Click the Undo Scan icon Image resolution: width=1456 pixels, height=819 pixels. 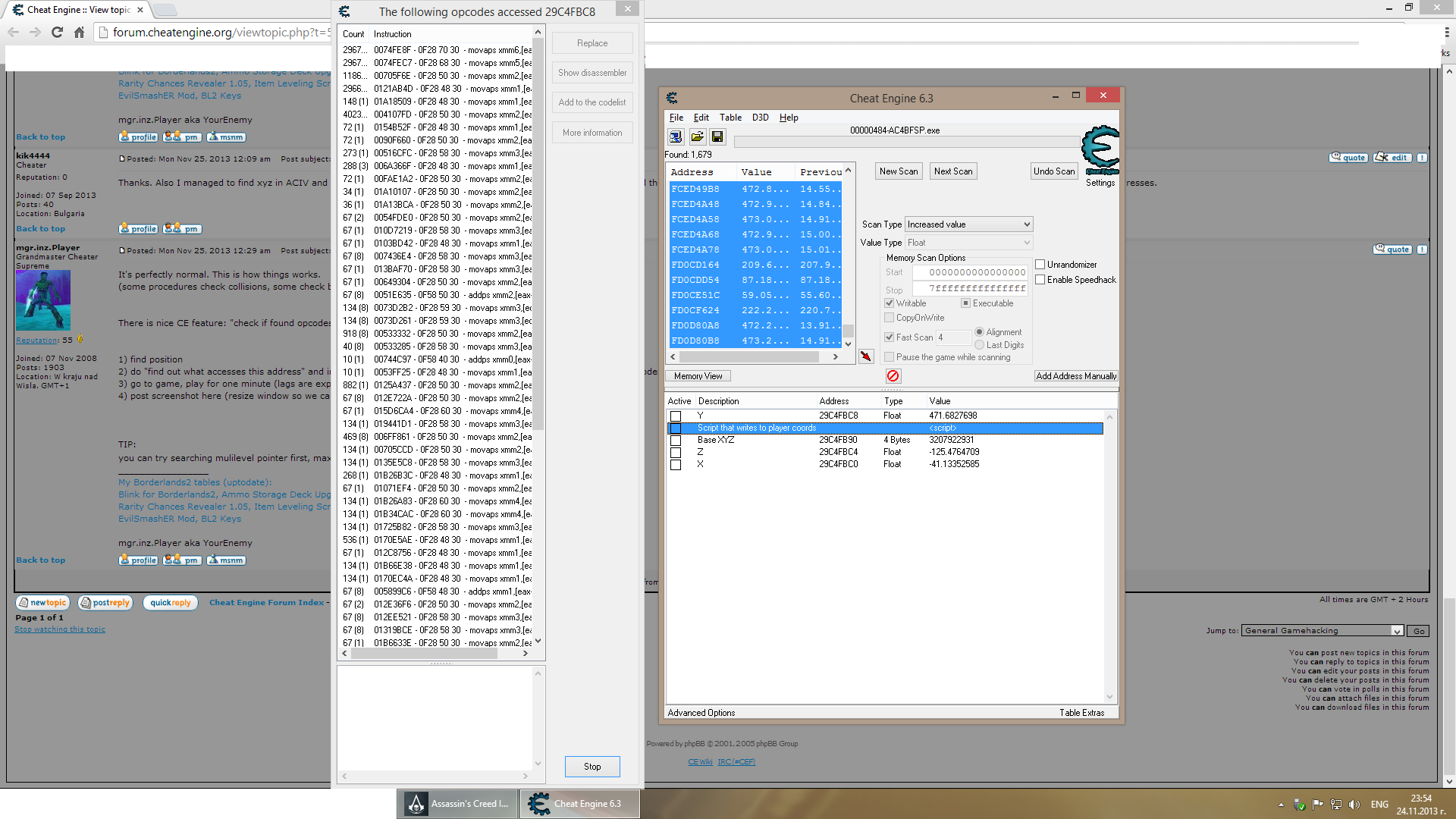pyautogui.click(x=1053, y=170)
